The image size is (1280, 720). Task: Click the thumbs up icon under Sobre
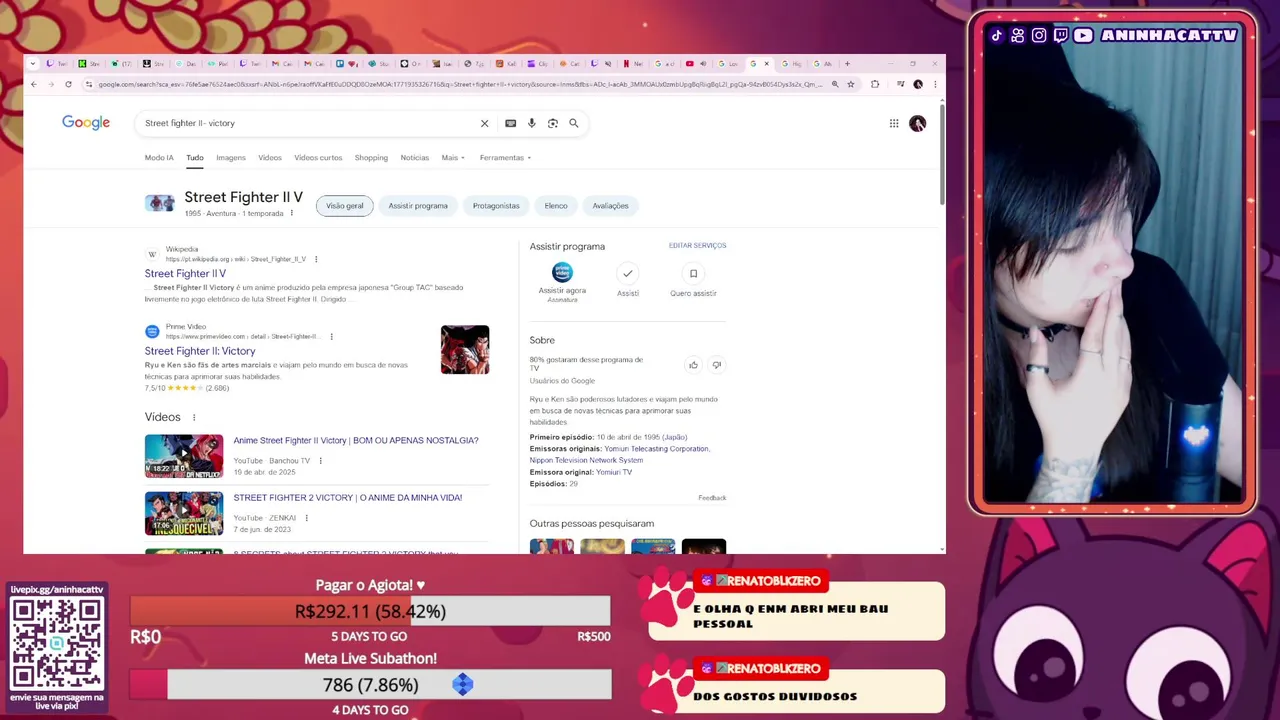point(693,365)
